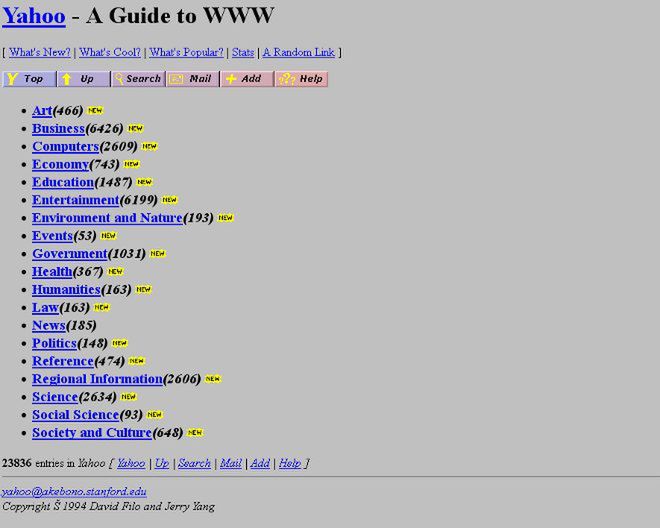This screenshot has height=528, width=660.
Task: Open the What's Popular? link
Action: (x=186, y=52)
